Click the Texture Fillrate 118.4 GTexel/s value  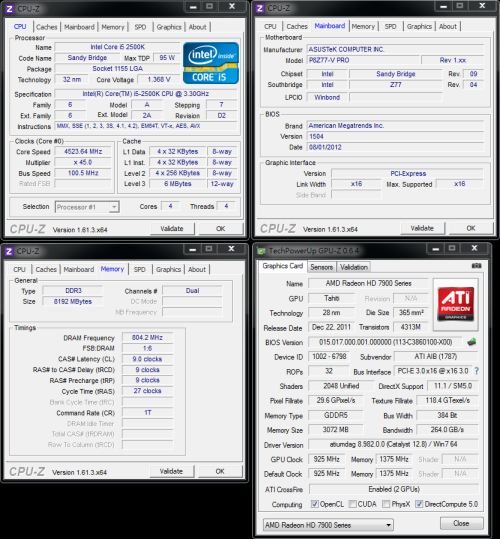pyautogui.click(x=447, y=400)
